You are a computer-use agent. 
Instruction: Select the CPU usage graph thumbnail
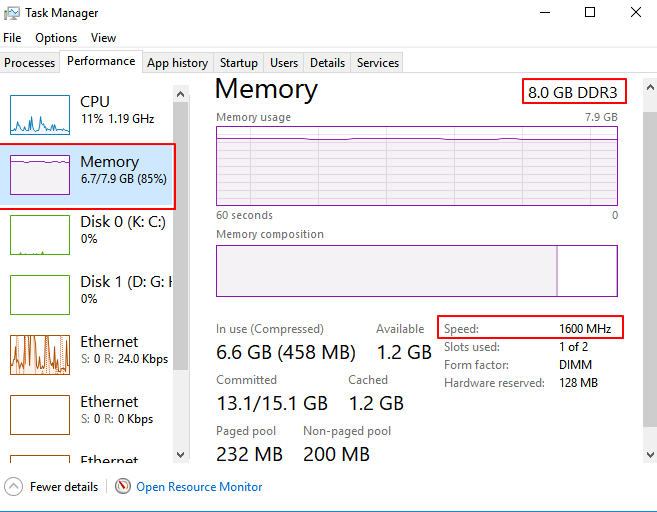tap(40, 114)
